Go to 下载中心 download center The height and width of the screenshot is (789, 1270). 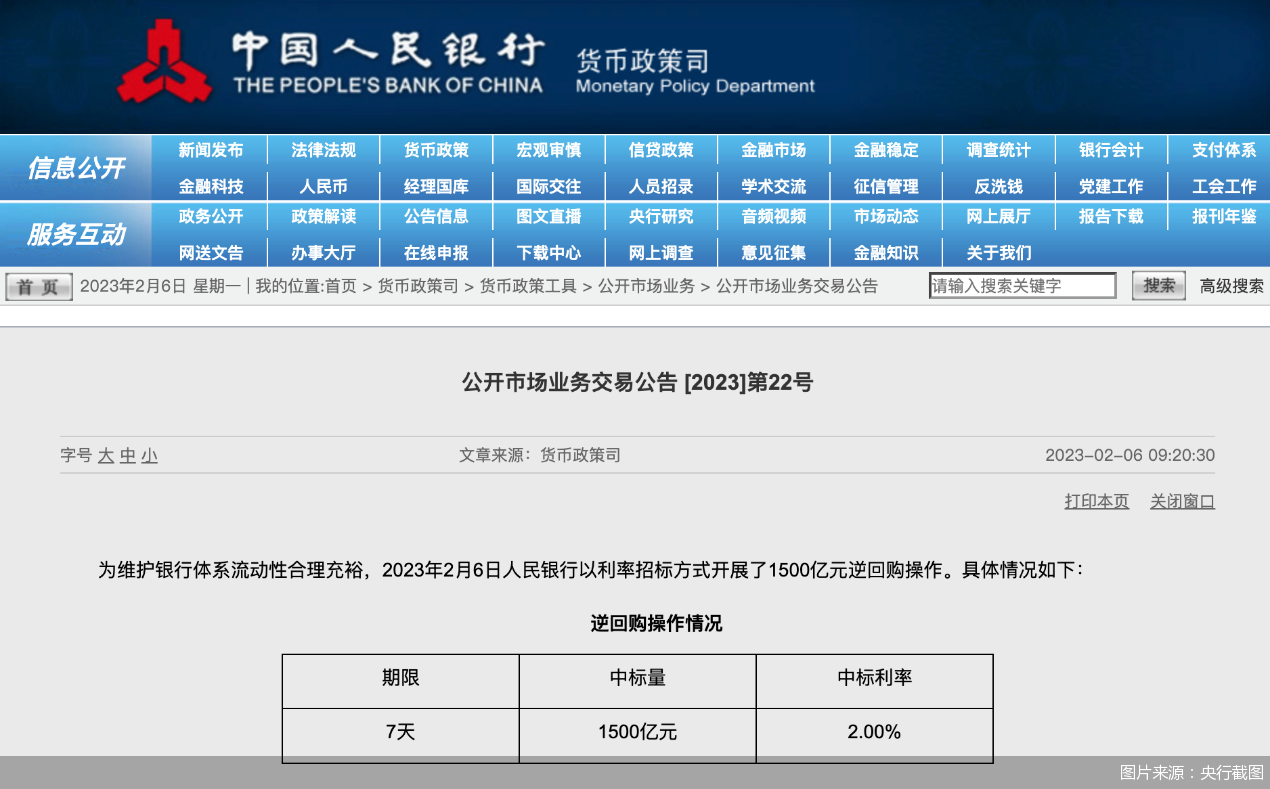click(548, 252)
